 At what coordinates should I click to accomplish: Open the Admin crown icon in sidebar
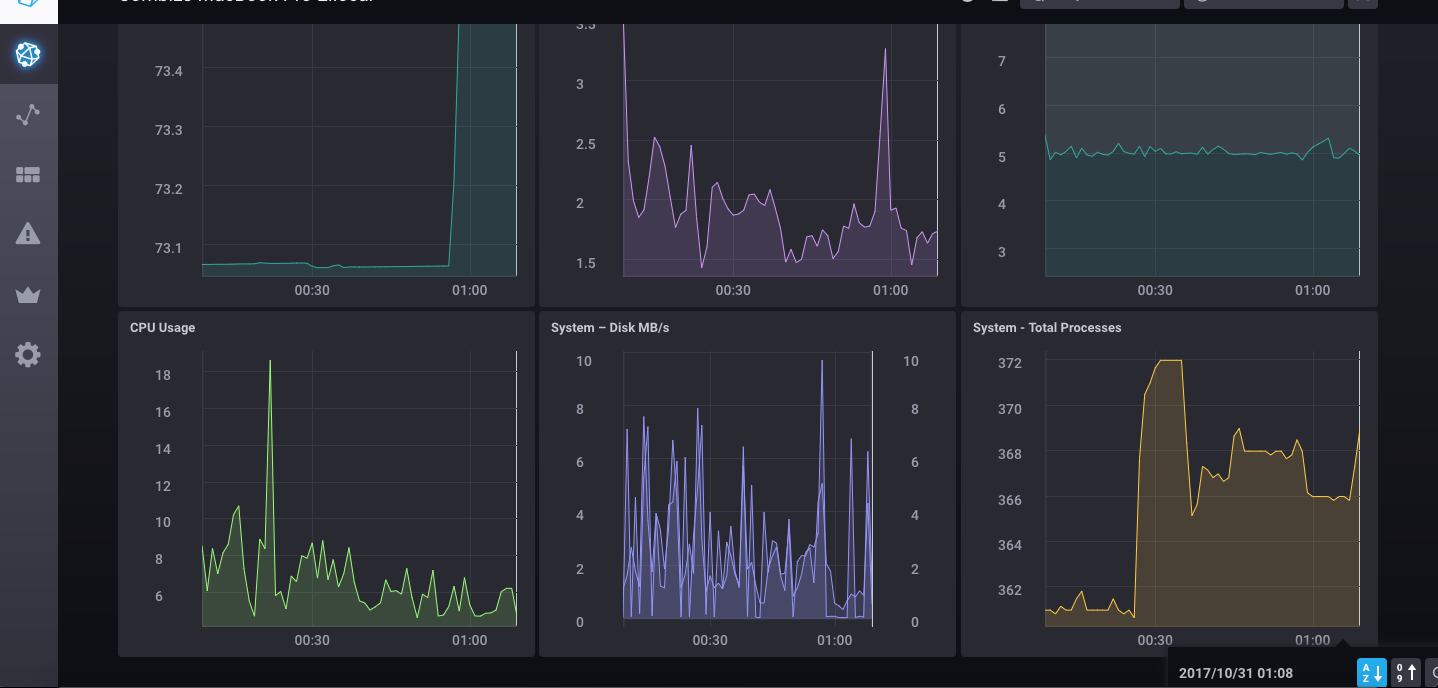[28, 294]
